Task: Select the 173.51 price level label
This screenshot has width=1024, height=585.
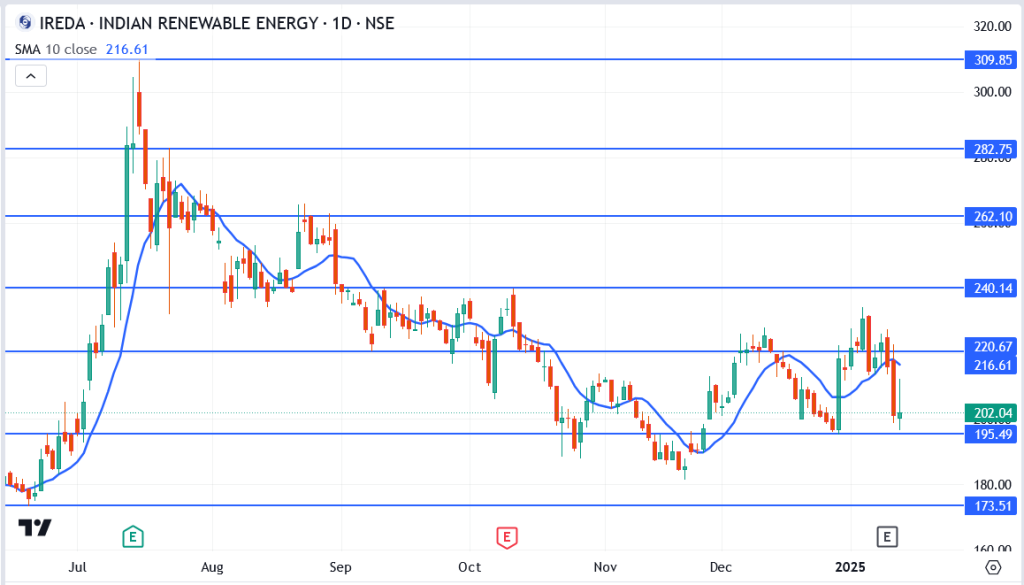Action: point(987,506)
